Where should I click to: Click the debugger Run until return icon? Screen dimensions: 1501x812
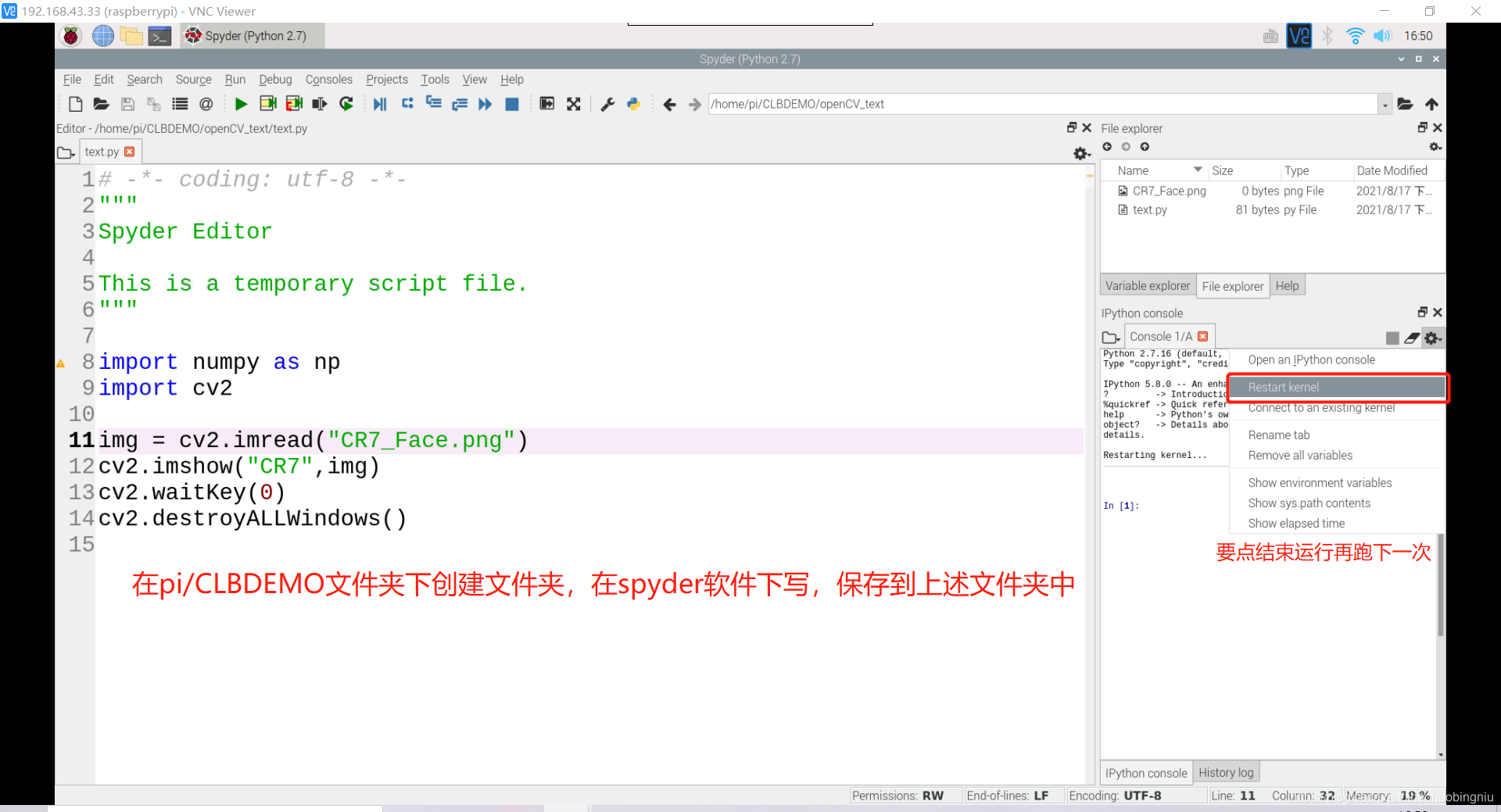(x=460, y=104)
